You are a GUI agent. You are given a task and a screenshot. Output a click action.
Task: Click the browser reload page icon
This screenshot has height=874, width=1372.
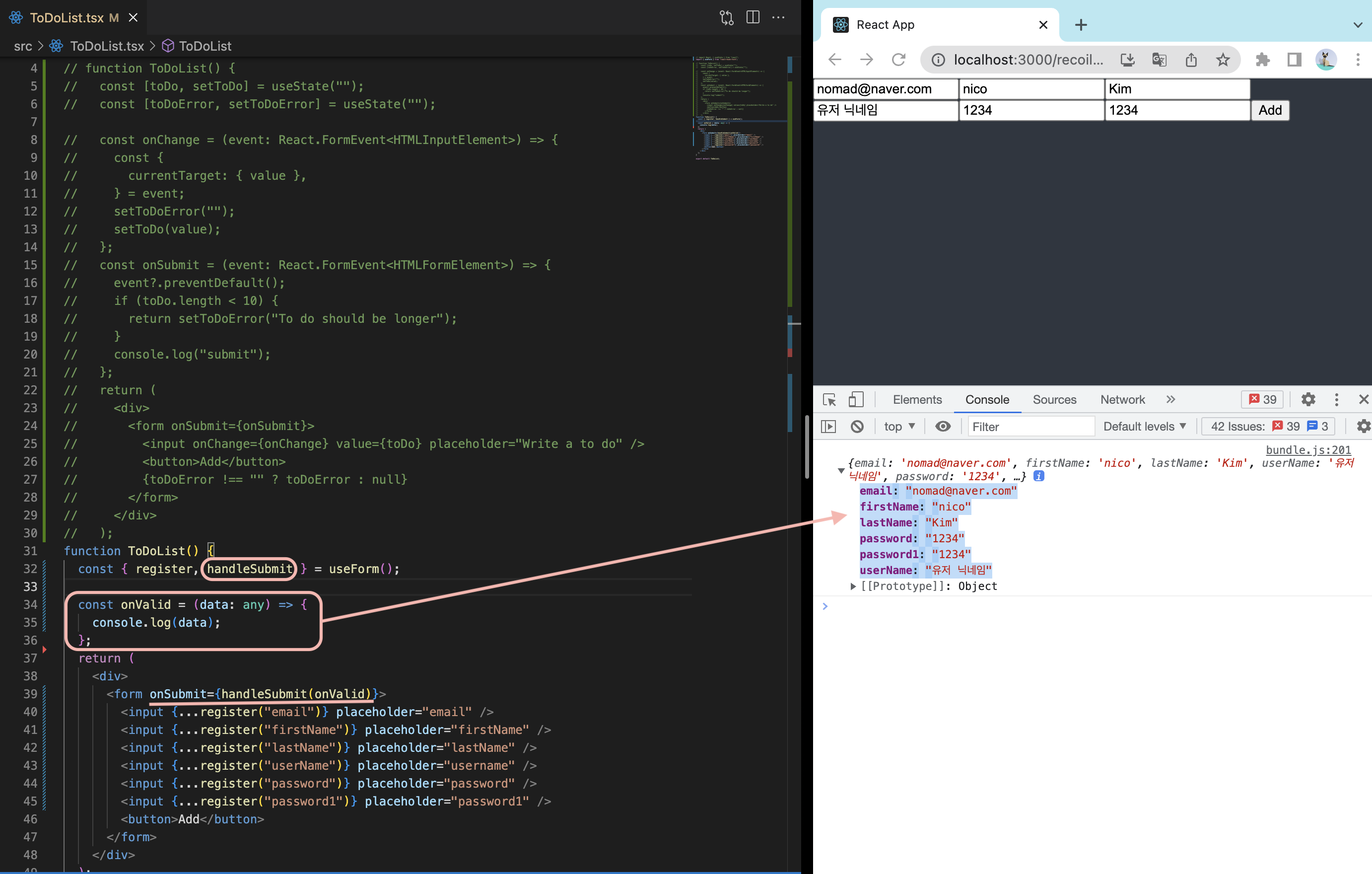pyautogui.click(x=898, y=59)
